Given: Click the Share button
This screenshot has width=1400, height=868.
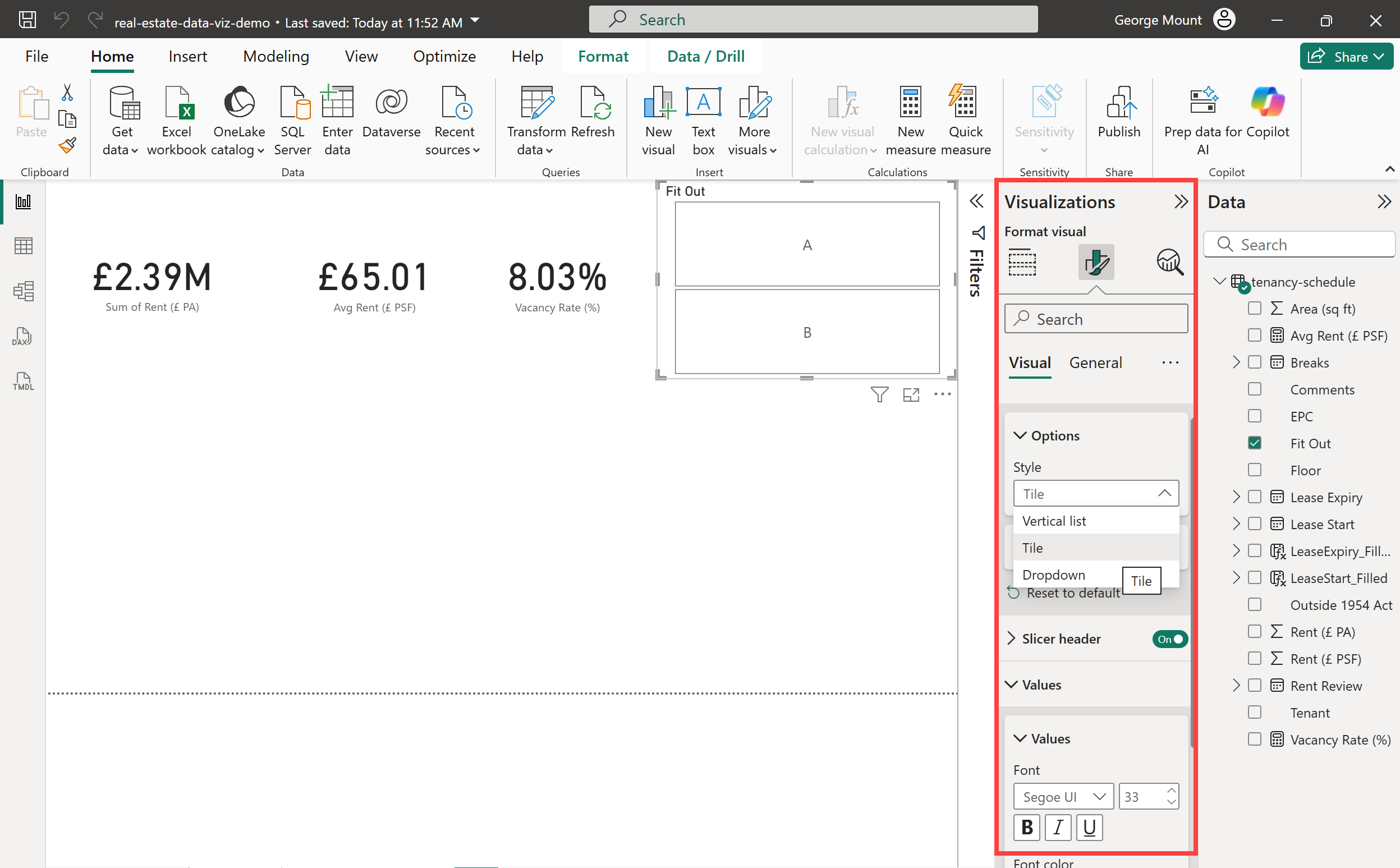Looking at the screenshot, I should pos(1345,56).
